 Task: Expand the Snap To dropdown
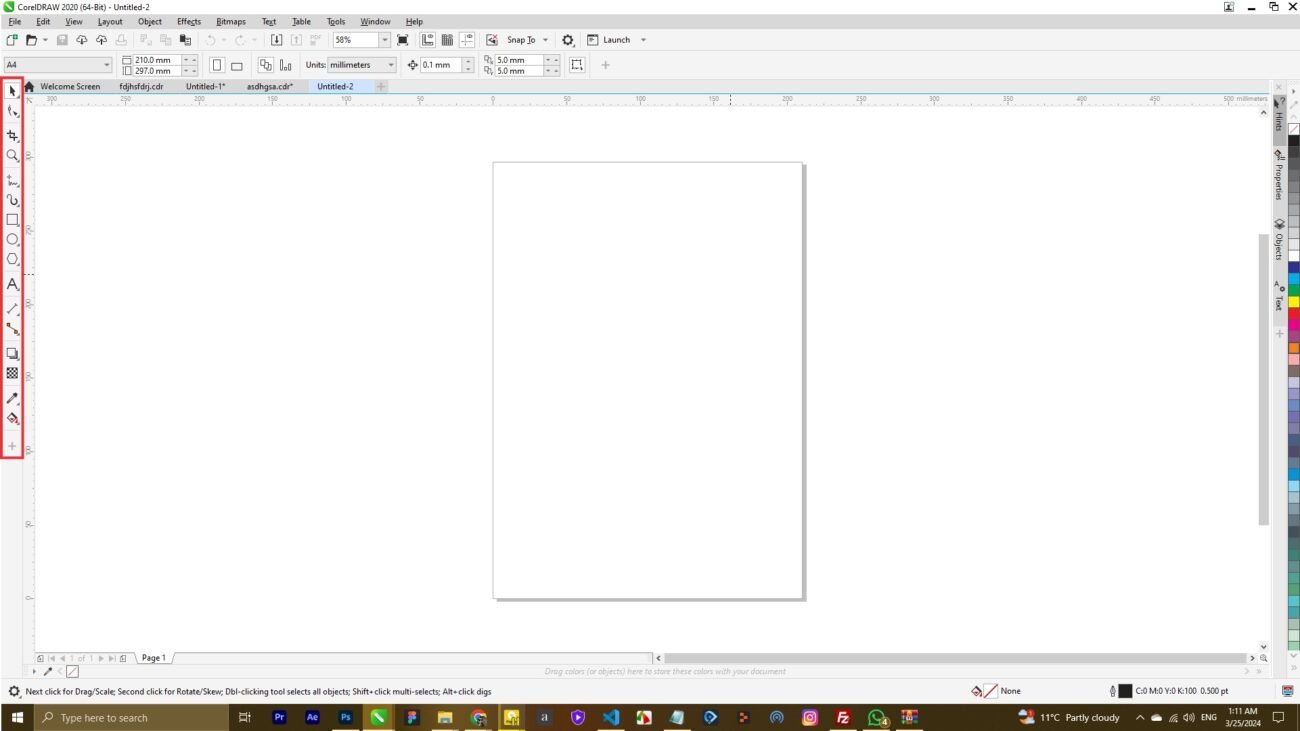[546, 40]
